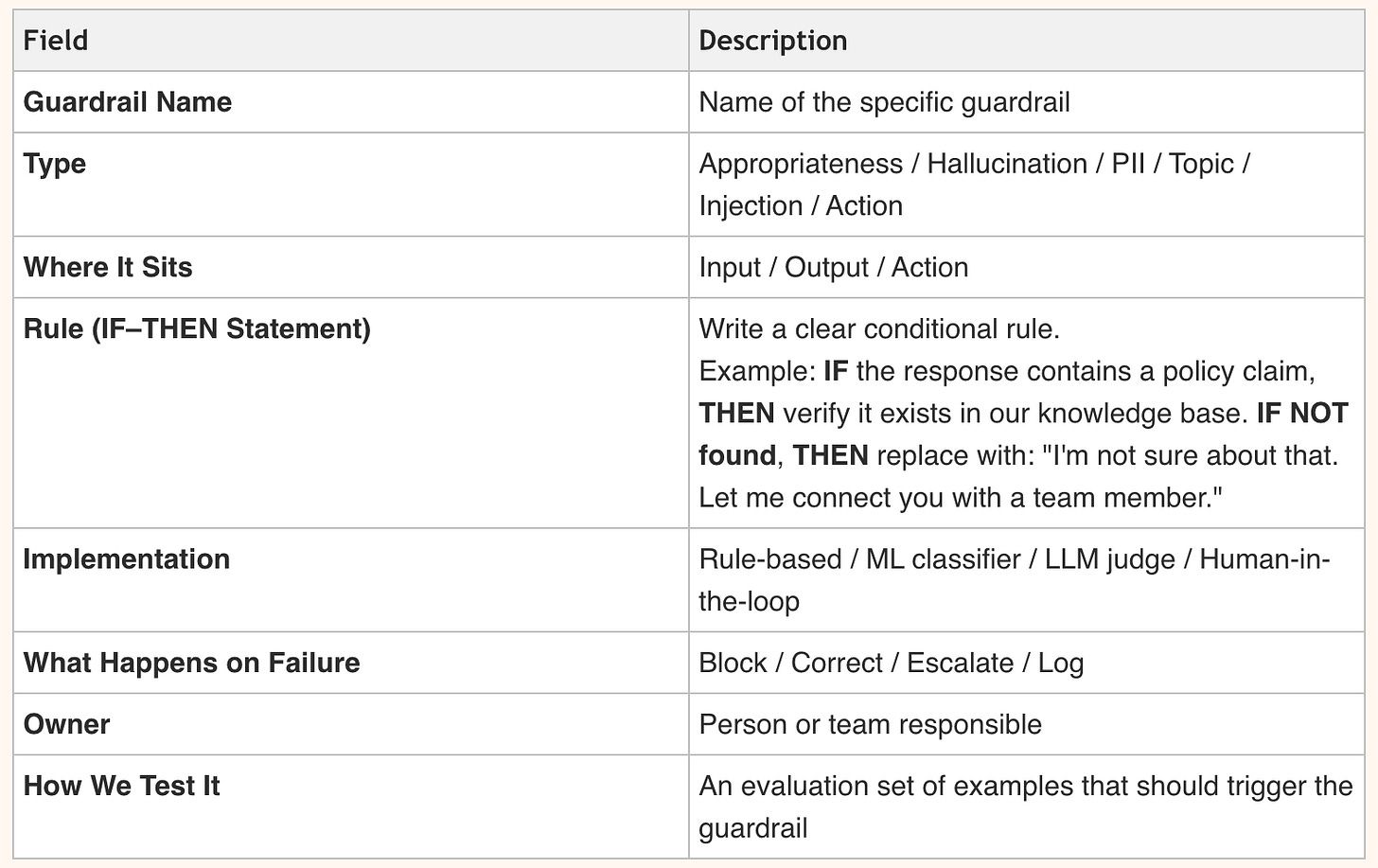This screenshot has height=868, width=1378.
Task: Click 'Name of the specific guardrail' text
Action: (884, 102)
